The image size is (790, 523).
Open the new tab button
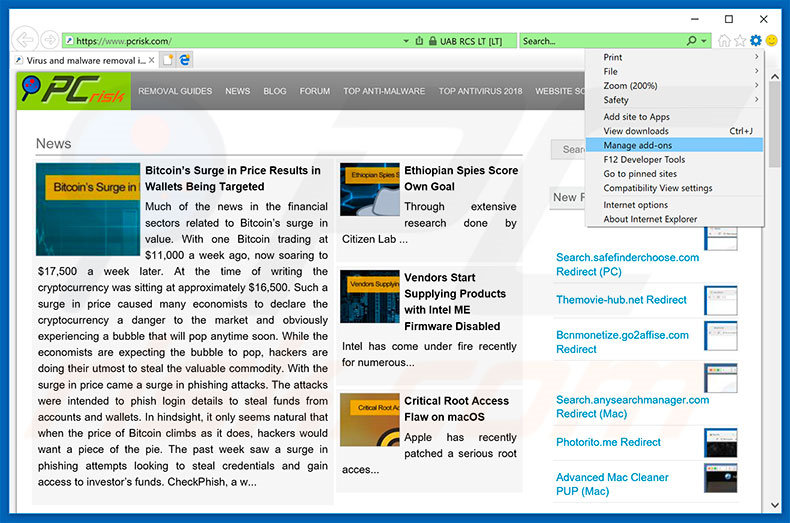click(168, 60)
